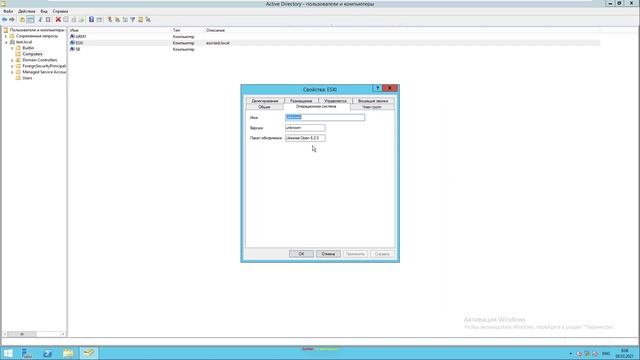Screen dimensions: 640x360
Task: Click the Пакет обновления field
Action: point(305,138)
